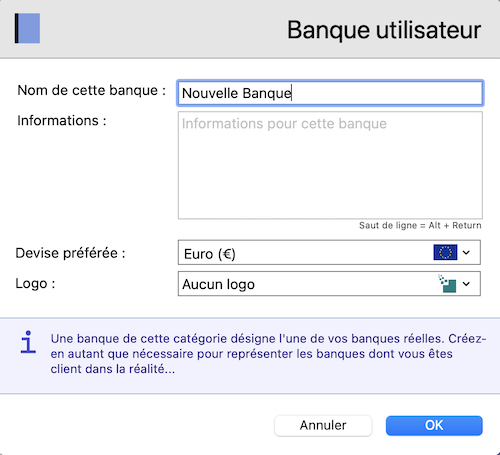Open the 'Aucun logo' dropdown
This screenshot has height=455, width=500.
pyautogui.click(x=329, y=284)
